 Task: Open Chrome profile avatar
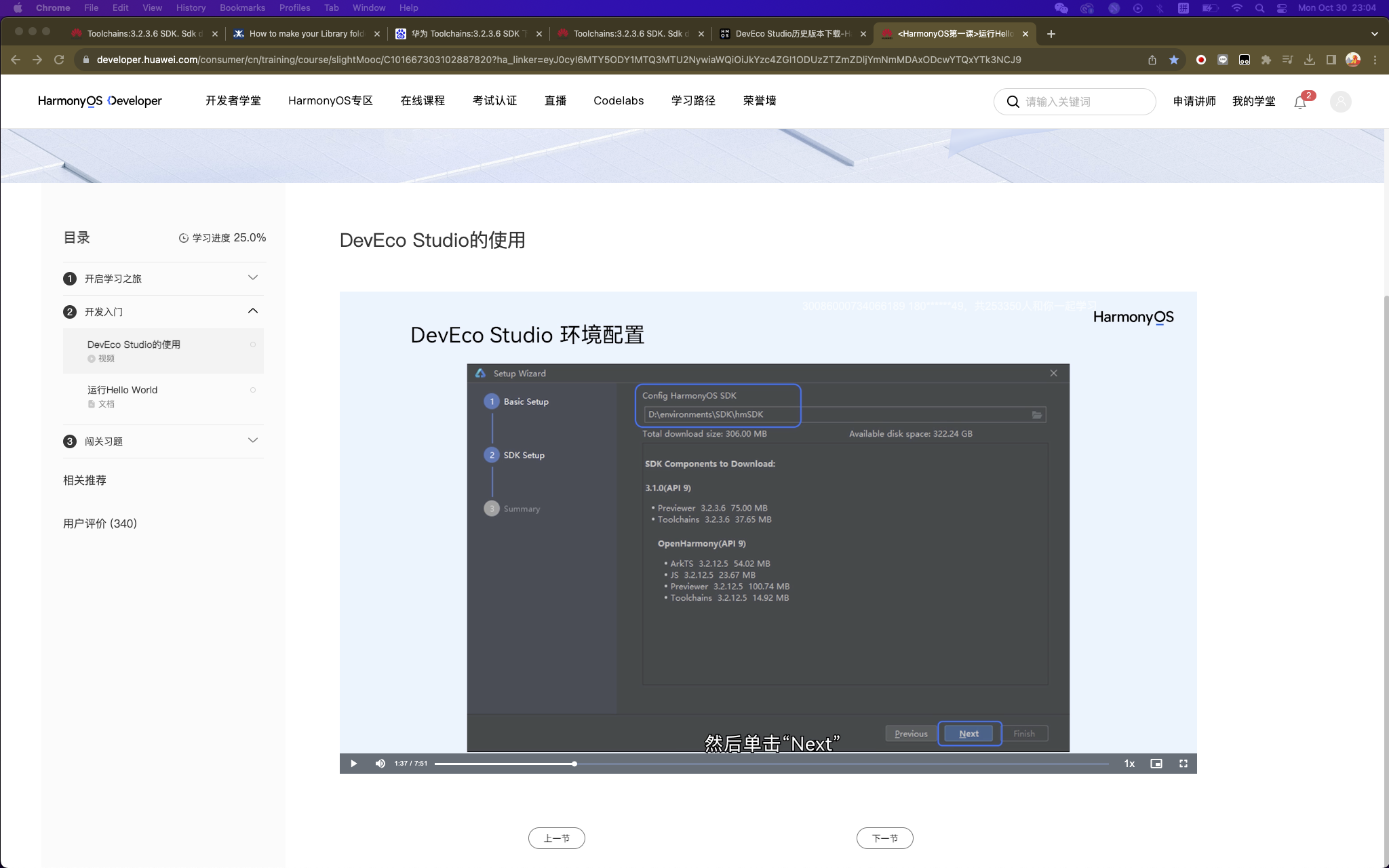point(1353,60)
